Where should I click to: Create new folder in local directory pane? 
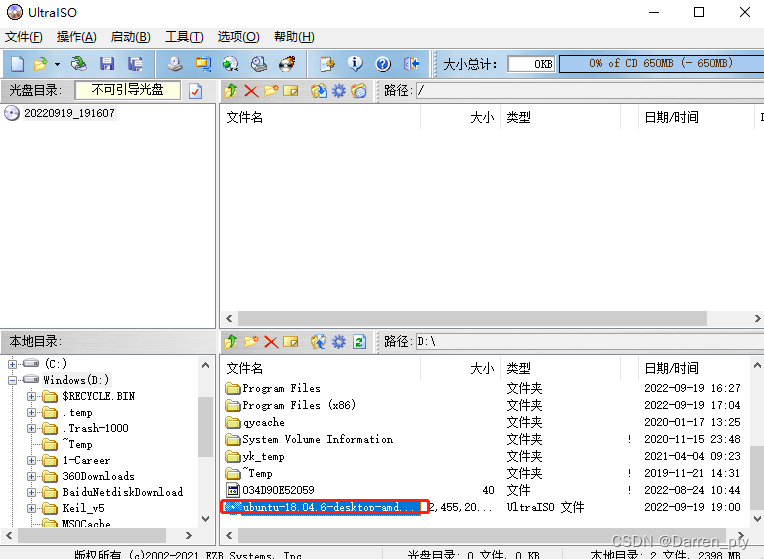point(251,342)
